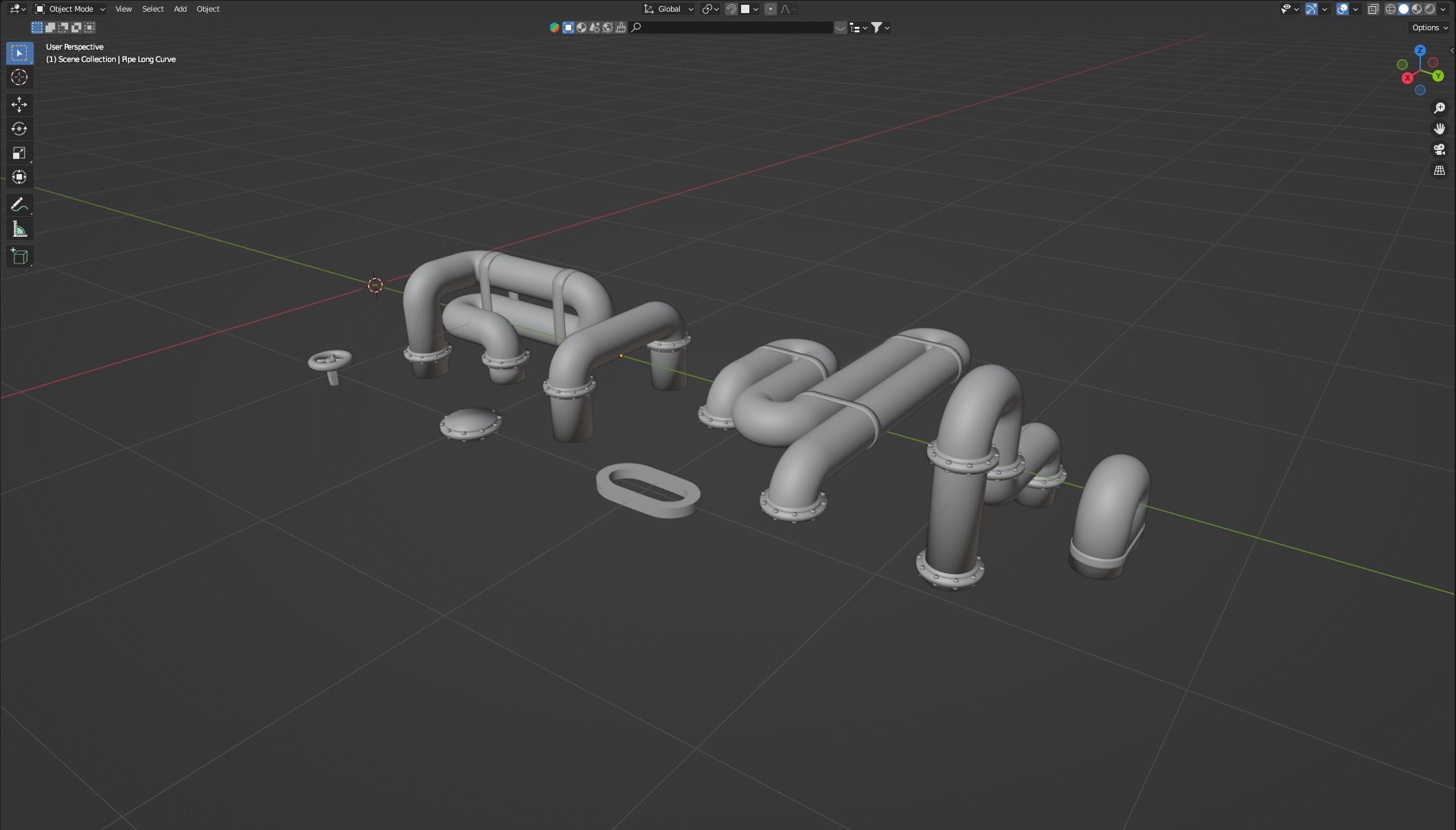Click the proportional editing falloff curve control
Screen dimensions: 1456x830
pyautogui.click(x=785, y=9)
